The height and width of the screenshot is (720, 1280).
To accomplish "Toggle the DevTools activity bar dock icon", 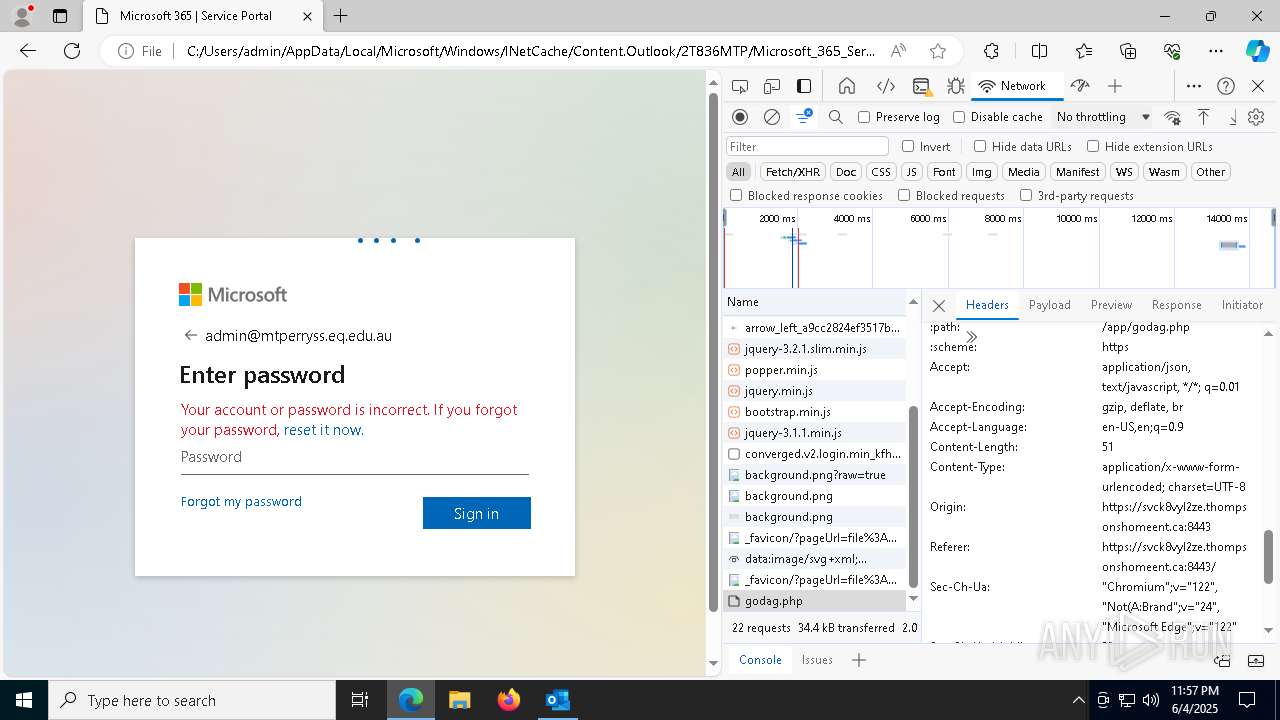I will pyautogui.click(x=804, y=86).
